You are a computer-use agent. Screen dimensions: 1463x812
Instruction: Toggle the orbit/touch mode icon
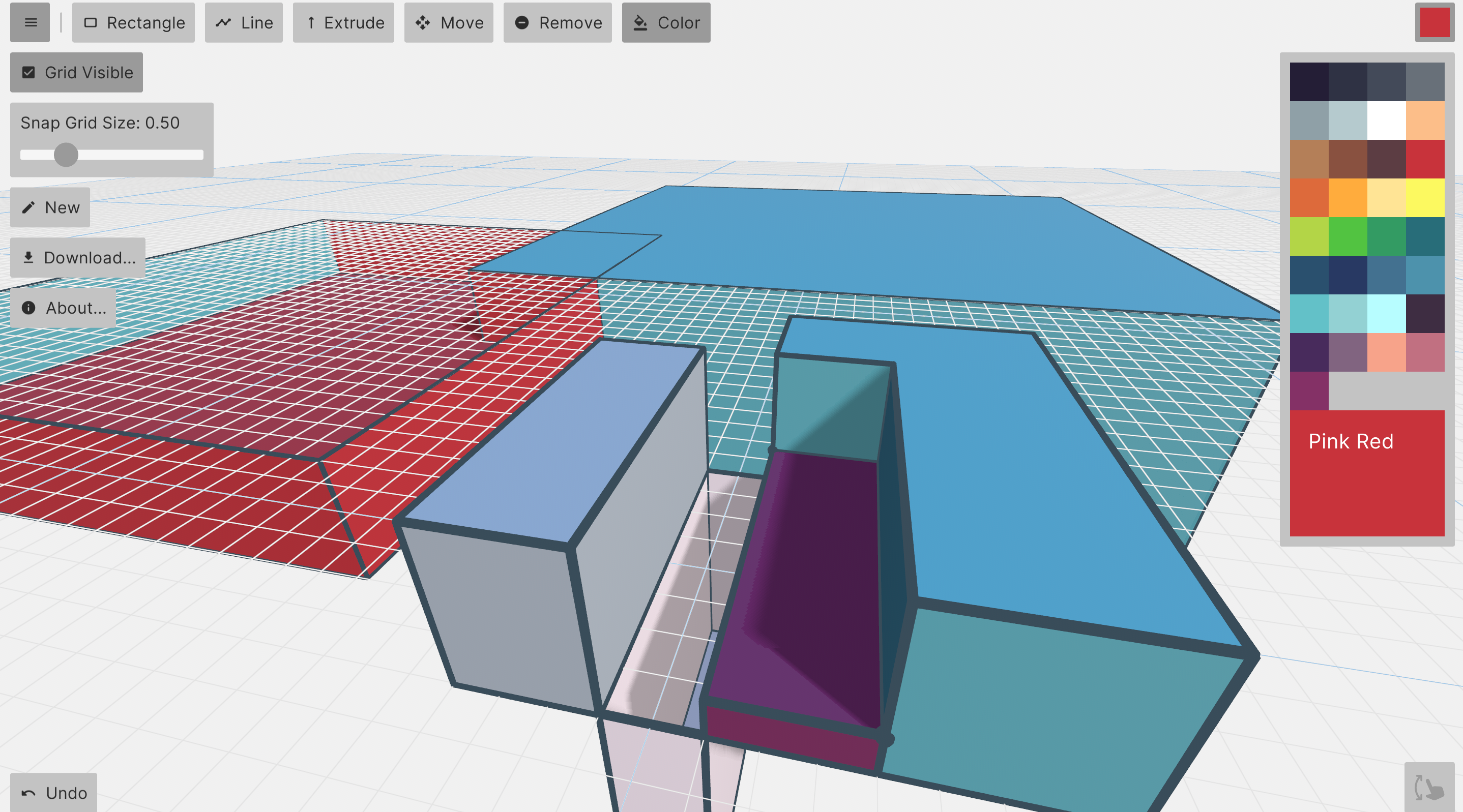click(1429, 787)
